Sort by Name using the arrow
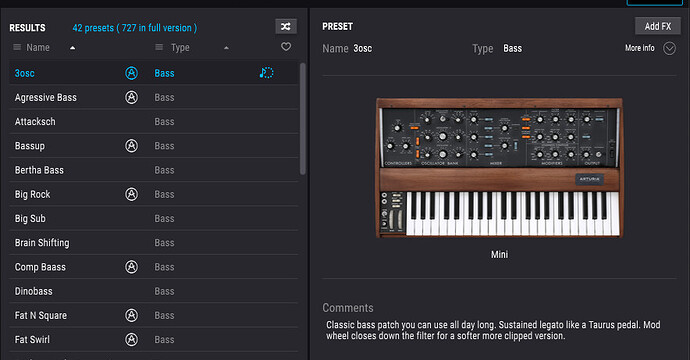Viewport: 690px width, 360px height. [x=73, y=48]
